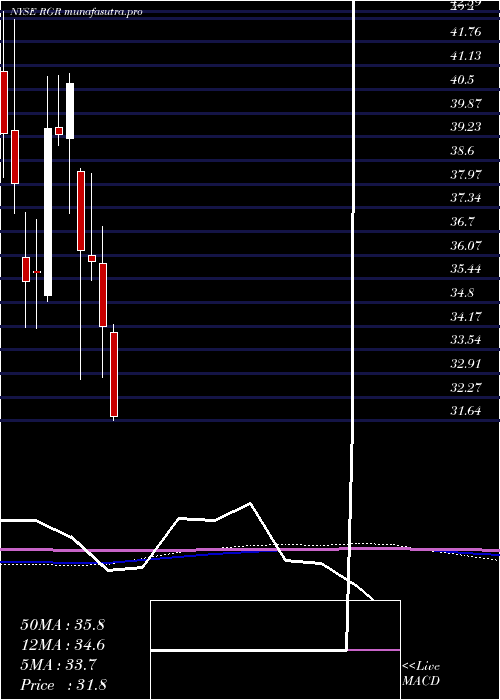Select the 37.97 price level label

[466, 174]
